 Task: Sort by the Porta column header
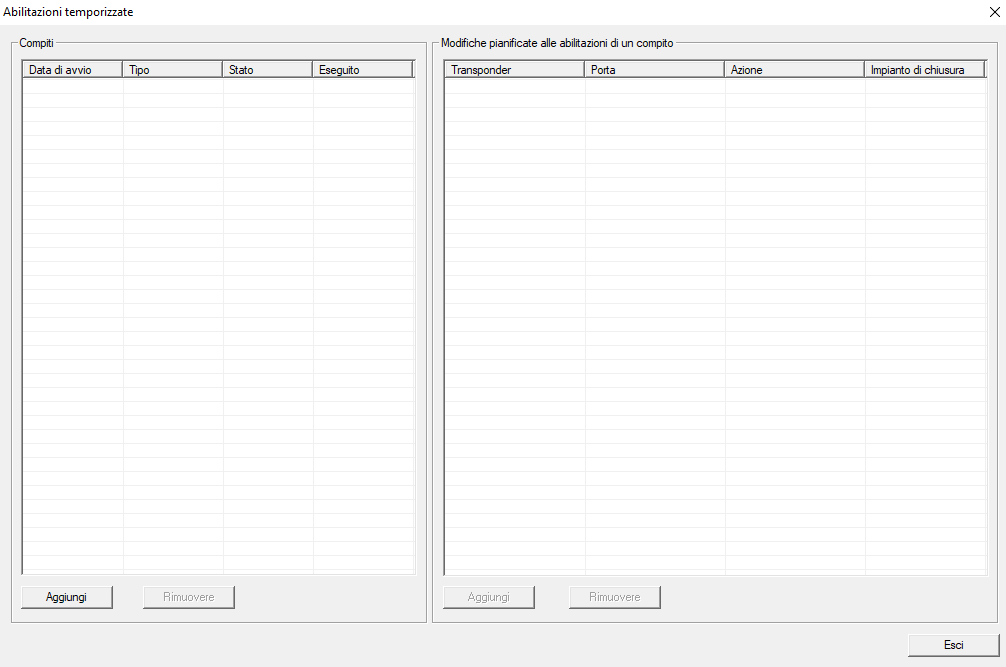(654, 70)
